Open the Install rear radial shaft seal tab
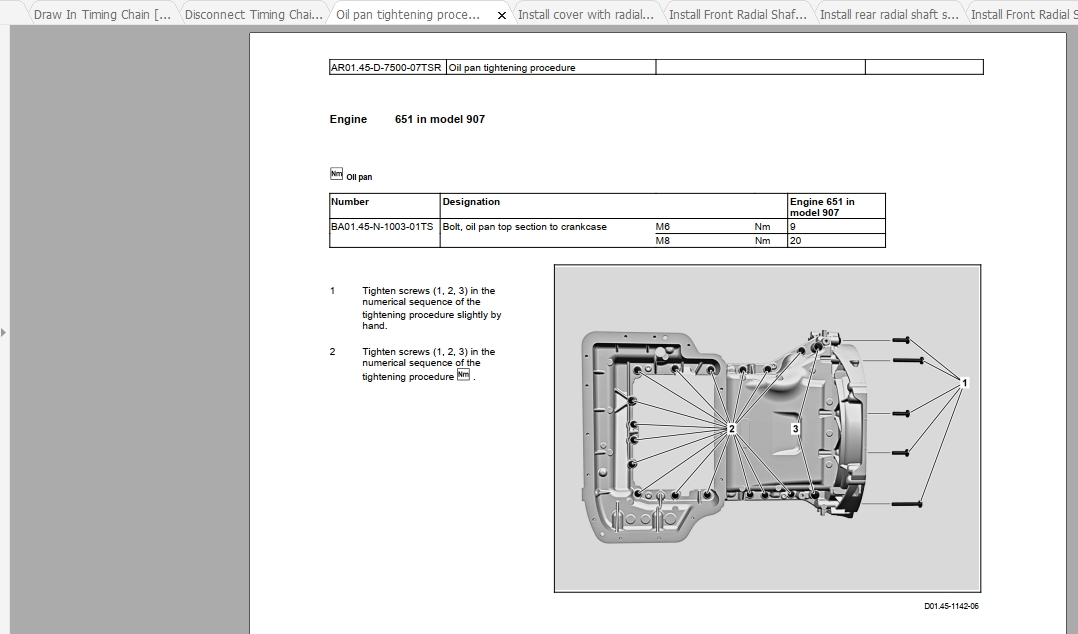The image size is (1078, 634). (889, 14)
